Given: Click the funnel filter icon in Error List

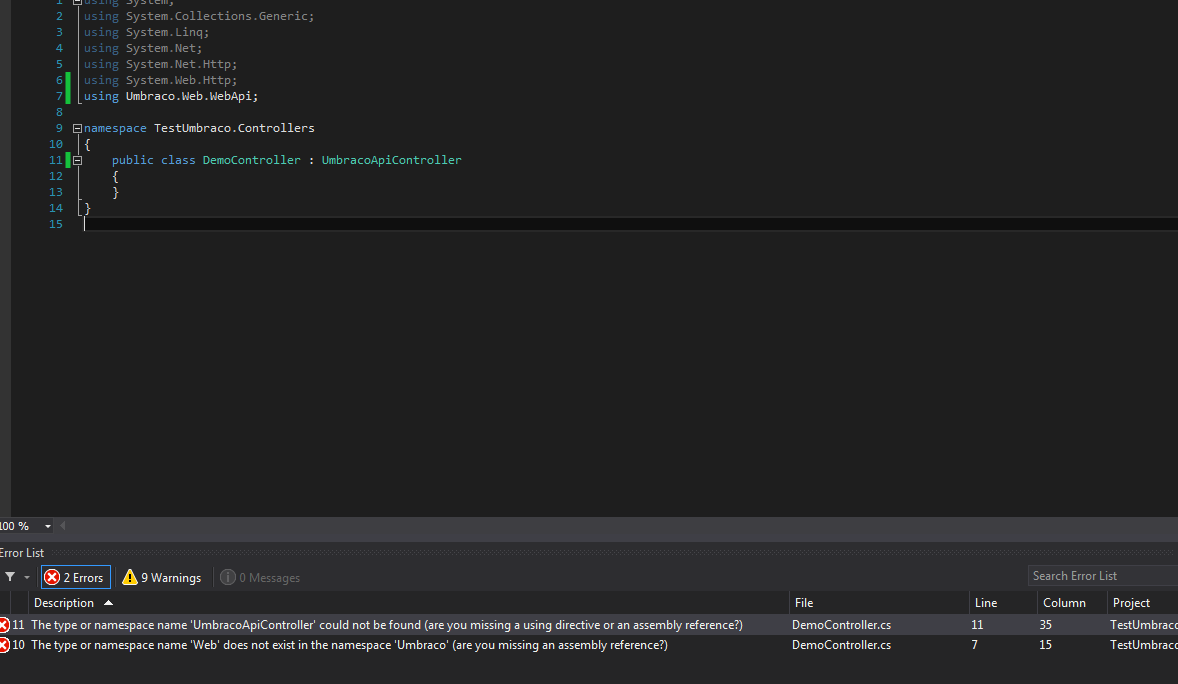Looking at the screenshot, I should point(10,577).
